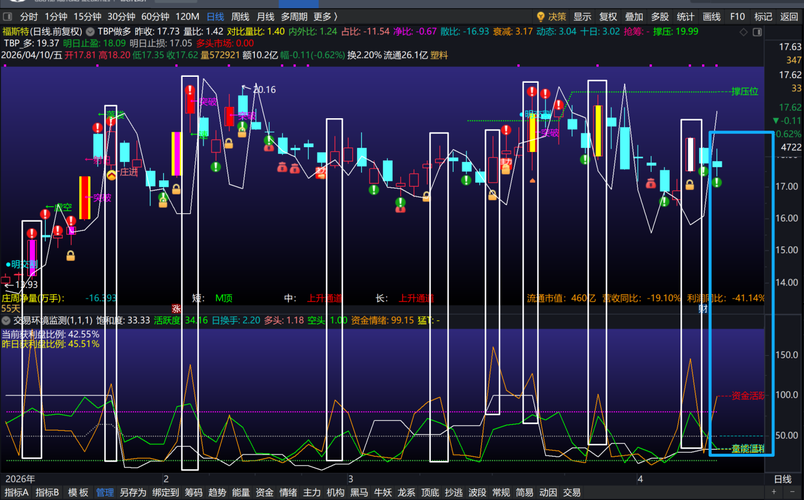Image resolution: width=804 pixels, height=500 pixels.
Task: Switch to the 周线 weekly tab
Action: 240,17
